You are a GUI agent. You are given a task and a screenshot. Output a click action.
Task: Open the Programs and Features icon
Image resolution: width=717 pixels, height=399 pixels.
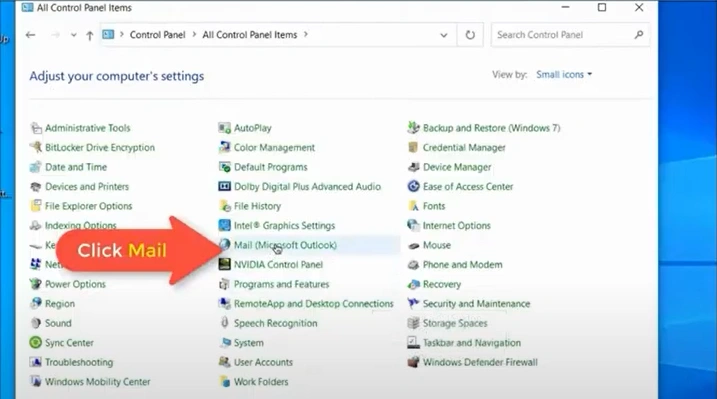[225, 284]
